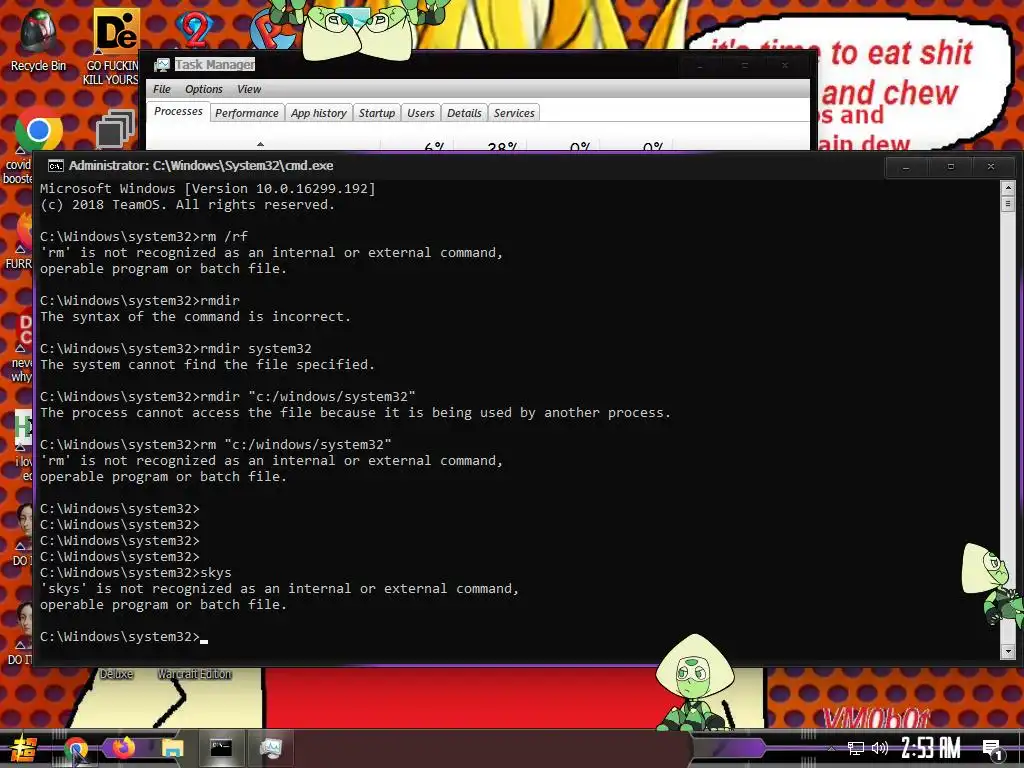Close the cmd.exe window

991,167
